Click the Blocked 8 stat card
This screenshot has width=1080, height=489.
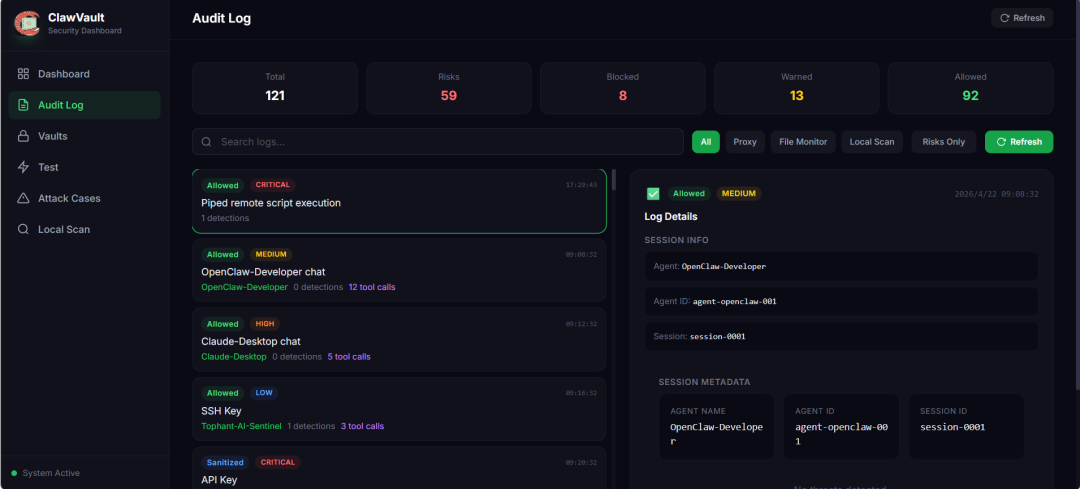(x=623, y=88)
